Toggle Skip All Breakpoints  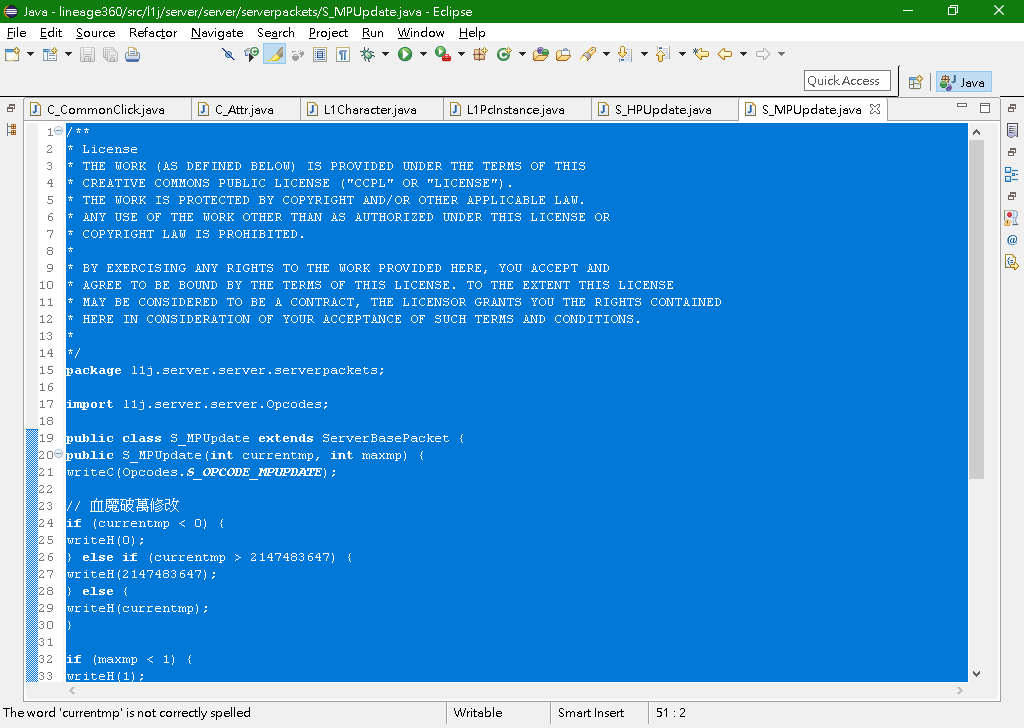(x=228, y=55)
